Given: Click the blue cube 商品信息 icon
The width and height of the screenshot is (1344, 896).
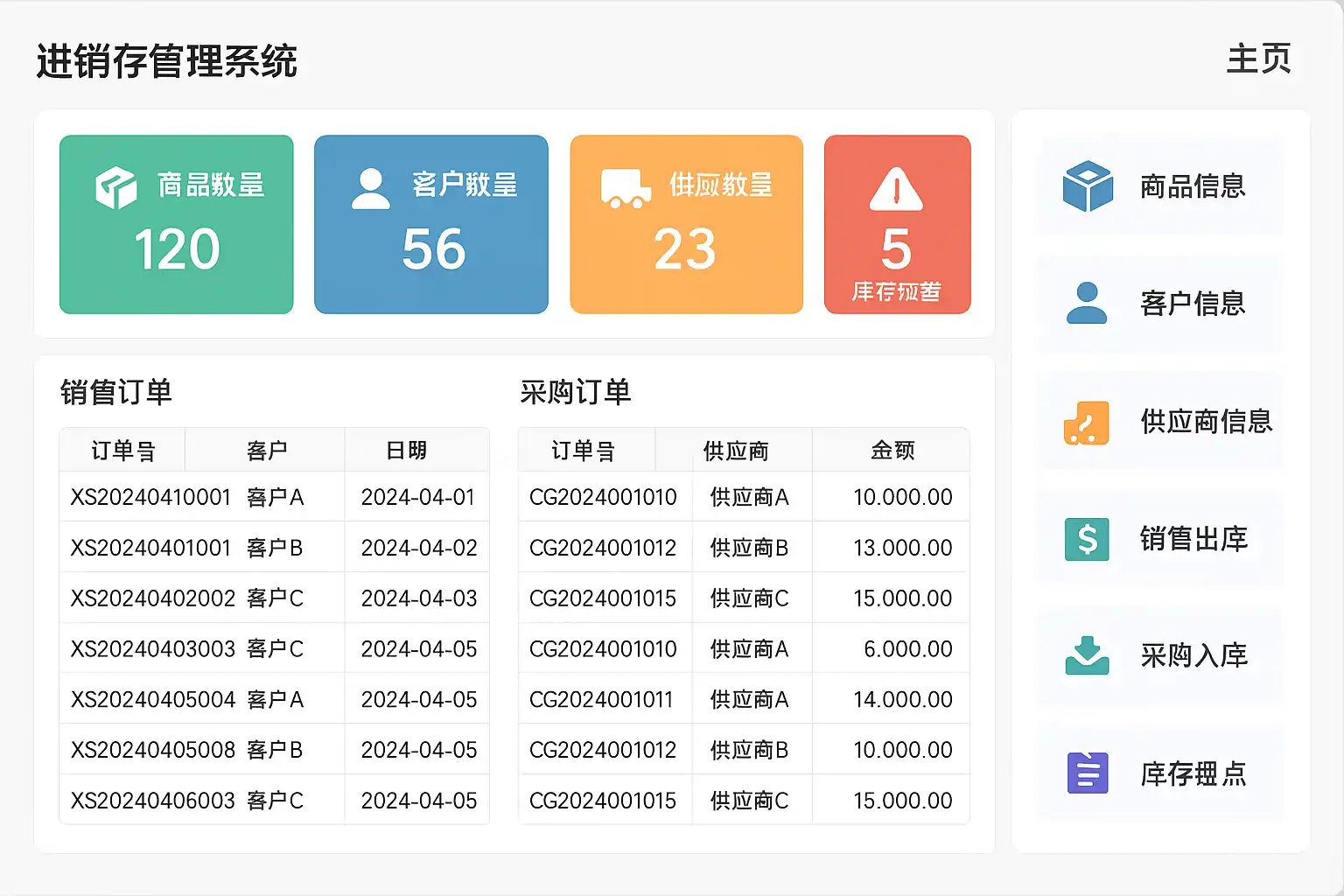Looking at the screenshot, I should [1088, 186].
